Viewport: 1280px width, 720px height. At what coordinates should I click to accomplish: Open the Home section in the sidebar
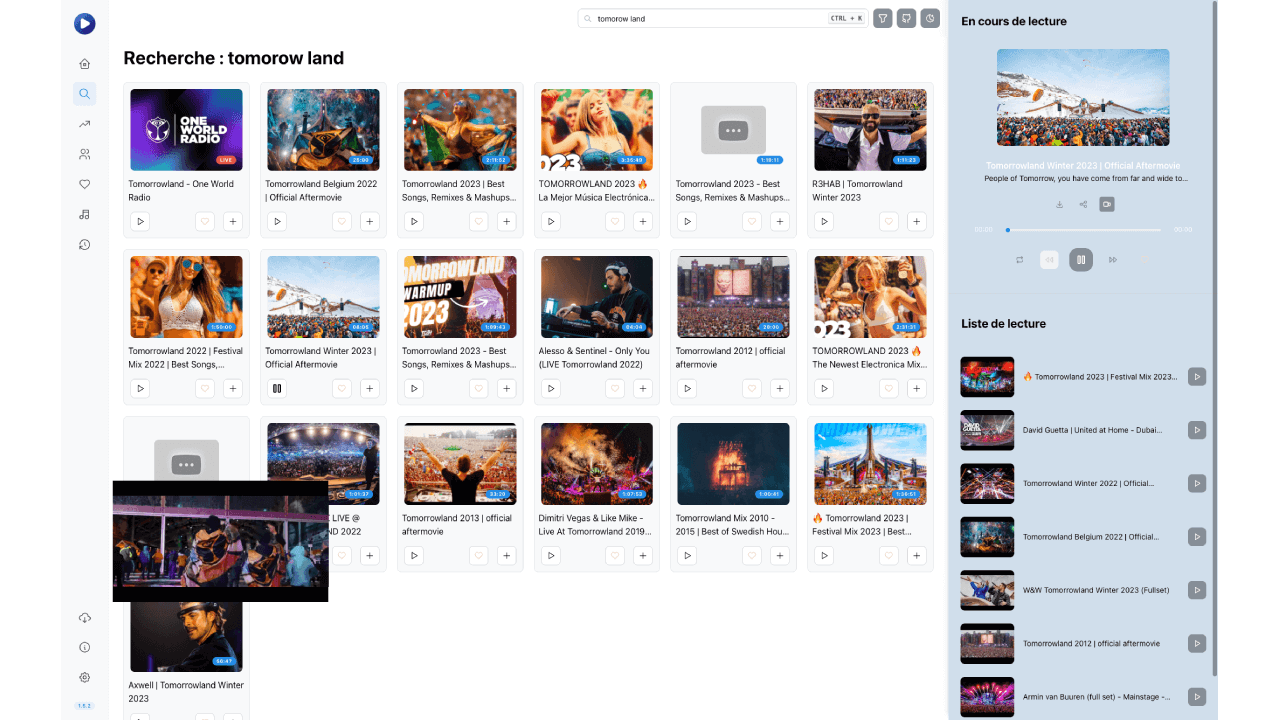pos(85,63)
